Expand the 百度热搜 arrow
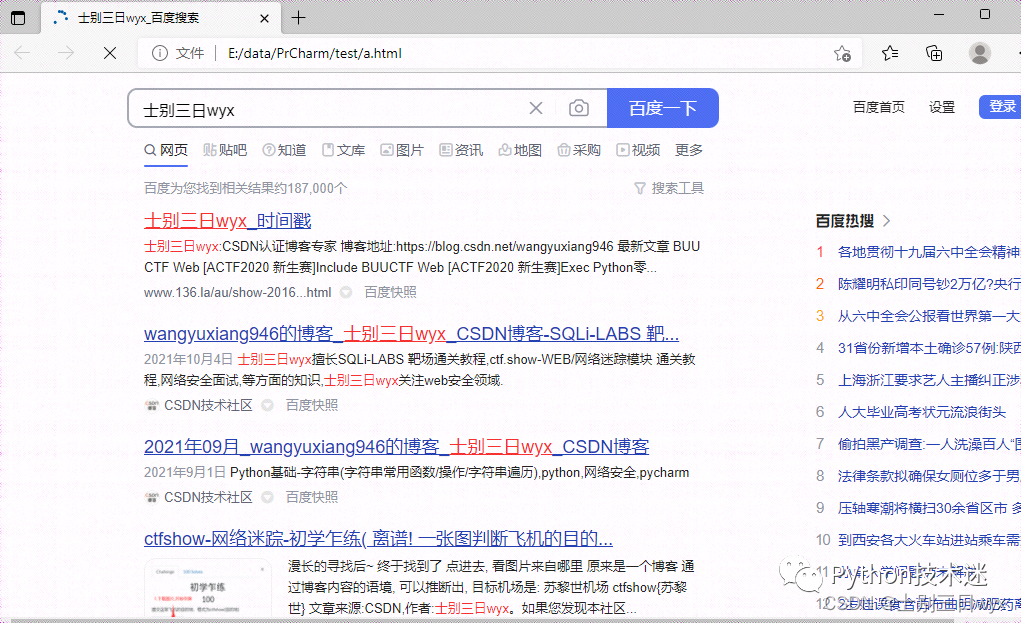The width and height of the screenshot is (1021, 623). point(887,221)
